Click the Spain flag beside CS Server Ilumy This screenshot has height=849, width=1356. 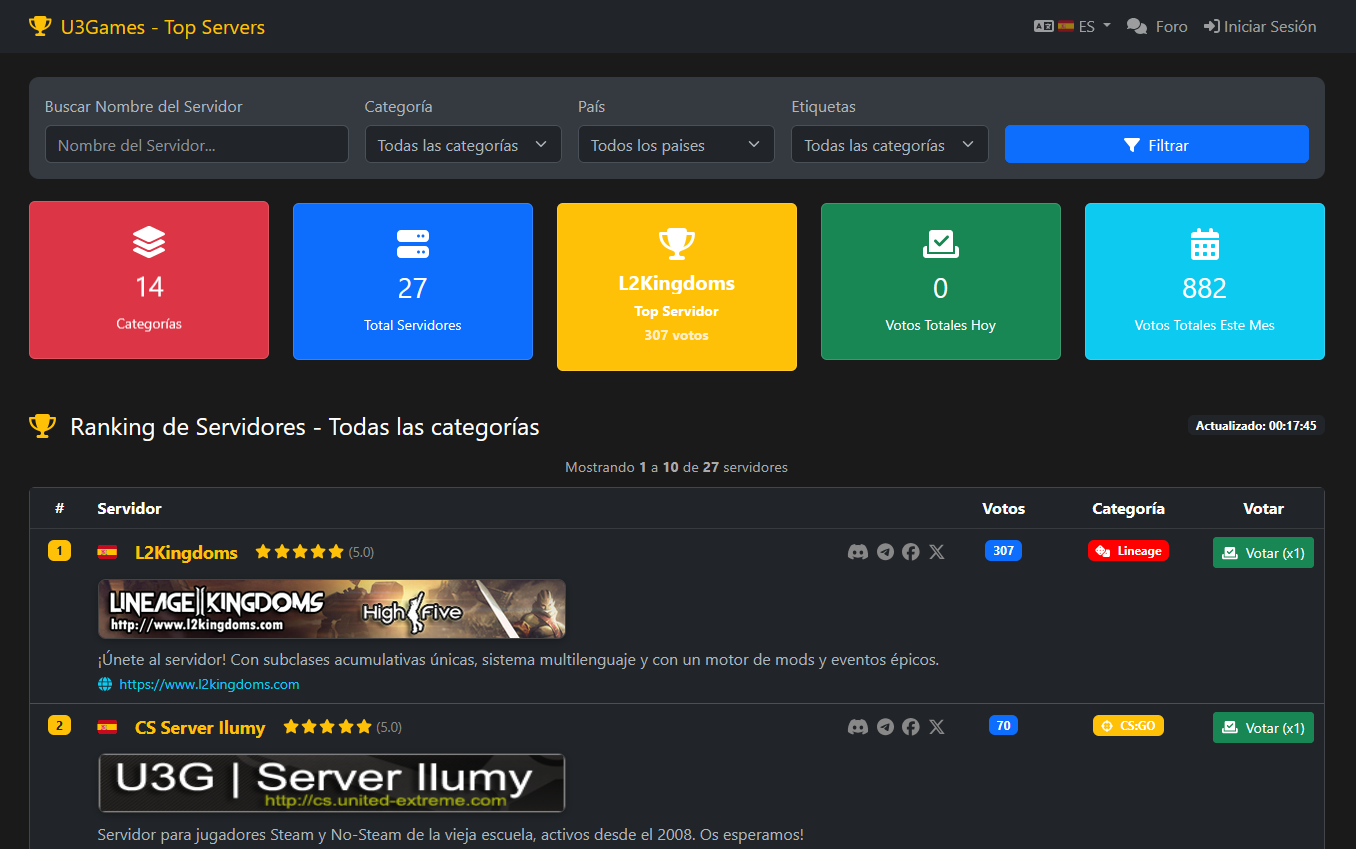point(107,727)
